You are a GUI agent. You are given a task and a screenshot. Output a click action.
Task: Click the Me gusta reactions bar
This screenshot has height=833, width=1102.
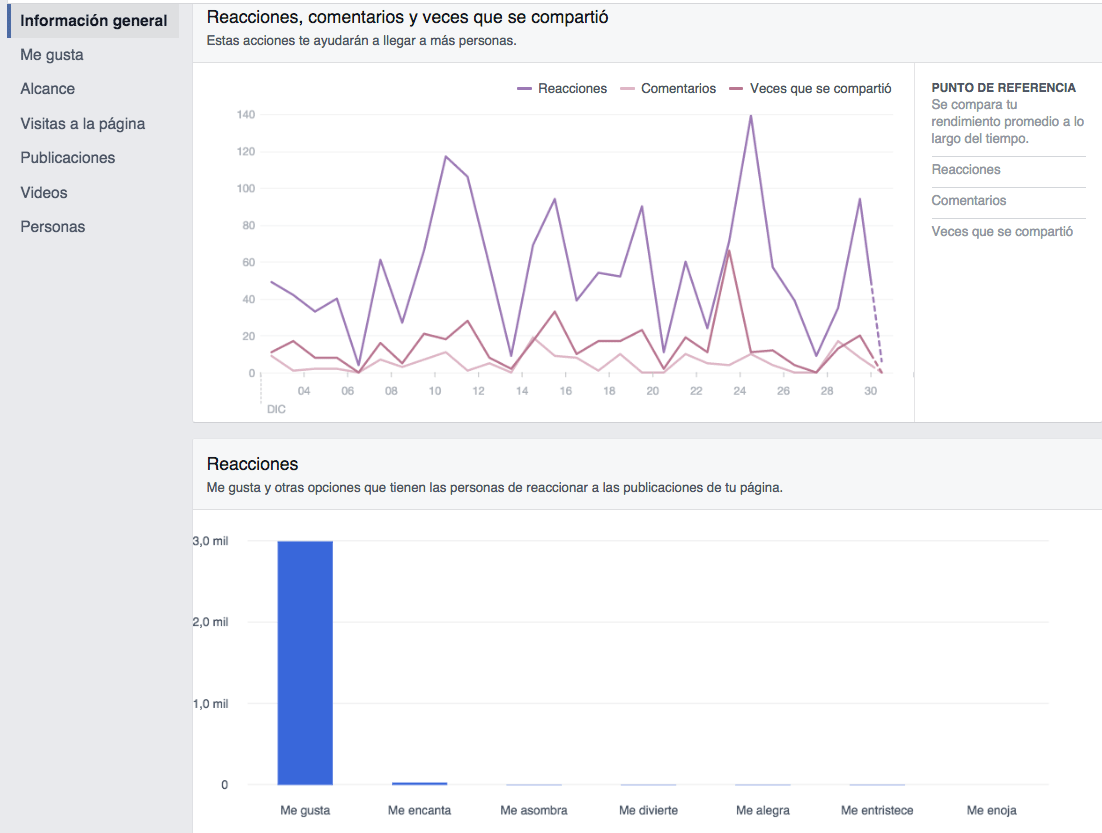tap(304, 660)
